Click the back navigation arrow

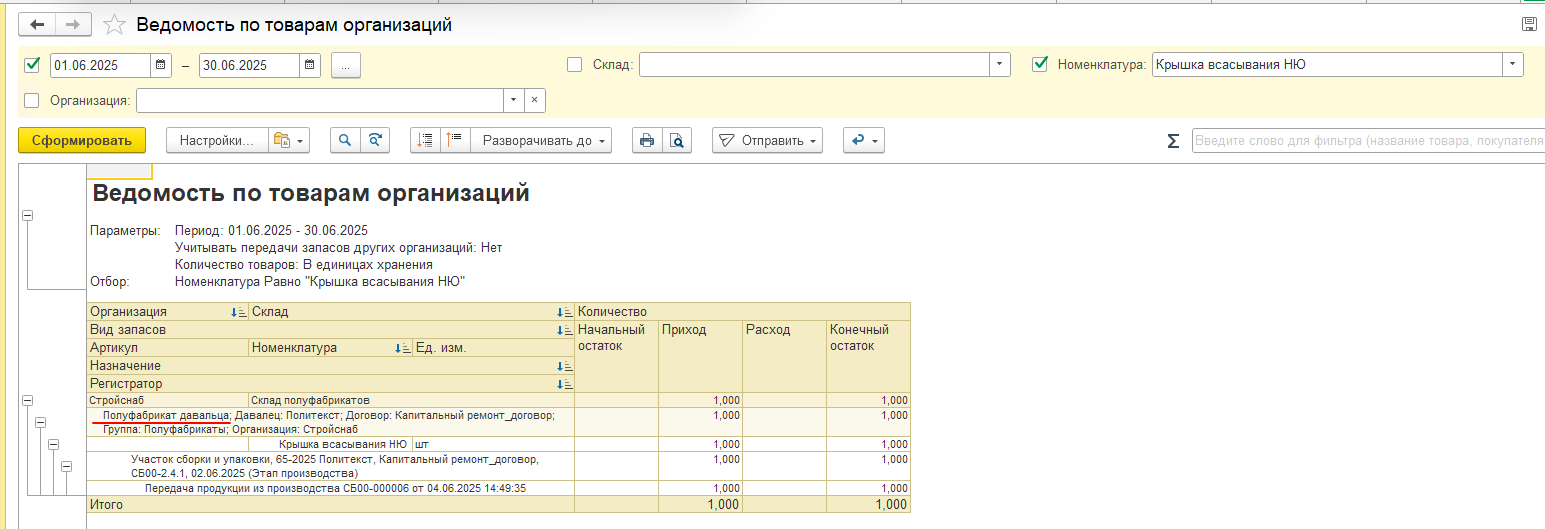pyautogui.click(x=38, y=25)
